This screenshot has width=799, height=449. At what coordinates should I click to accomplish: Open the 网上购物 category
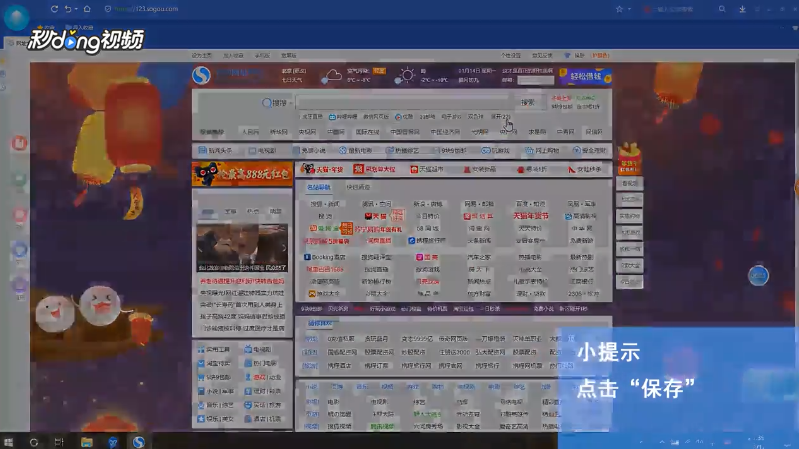coord(542,151)
